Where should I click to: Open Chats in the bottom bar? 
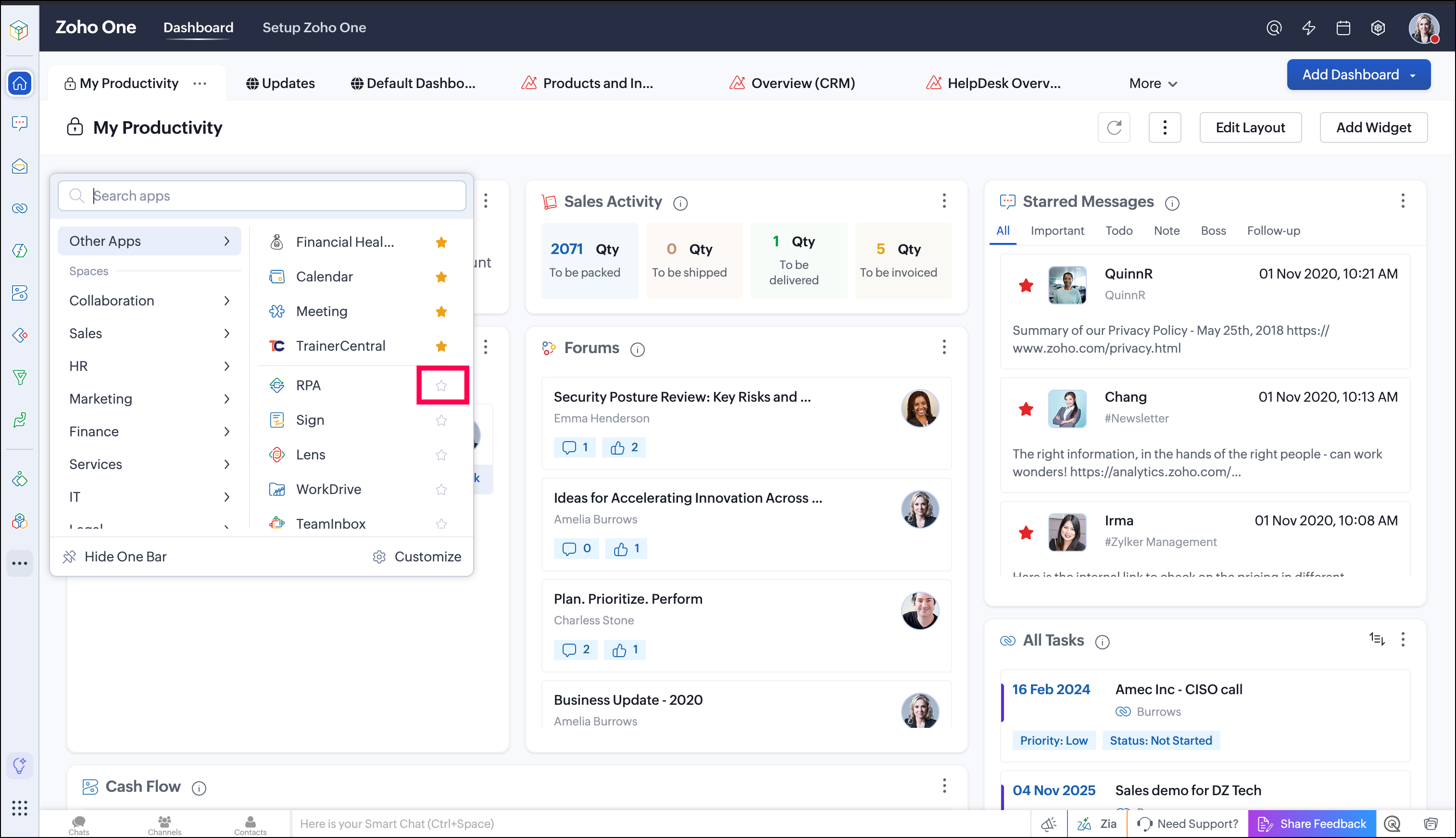coord(79,825)
